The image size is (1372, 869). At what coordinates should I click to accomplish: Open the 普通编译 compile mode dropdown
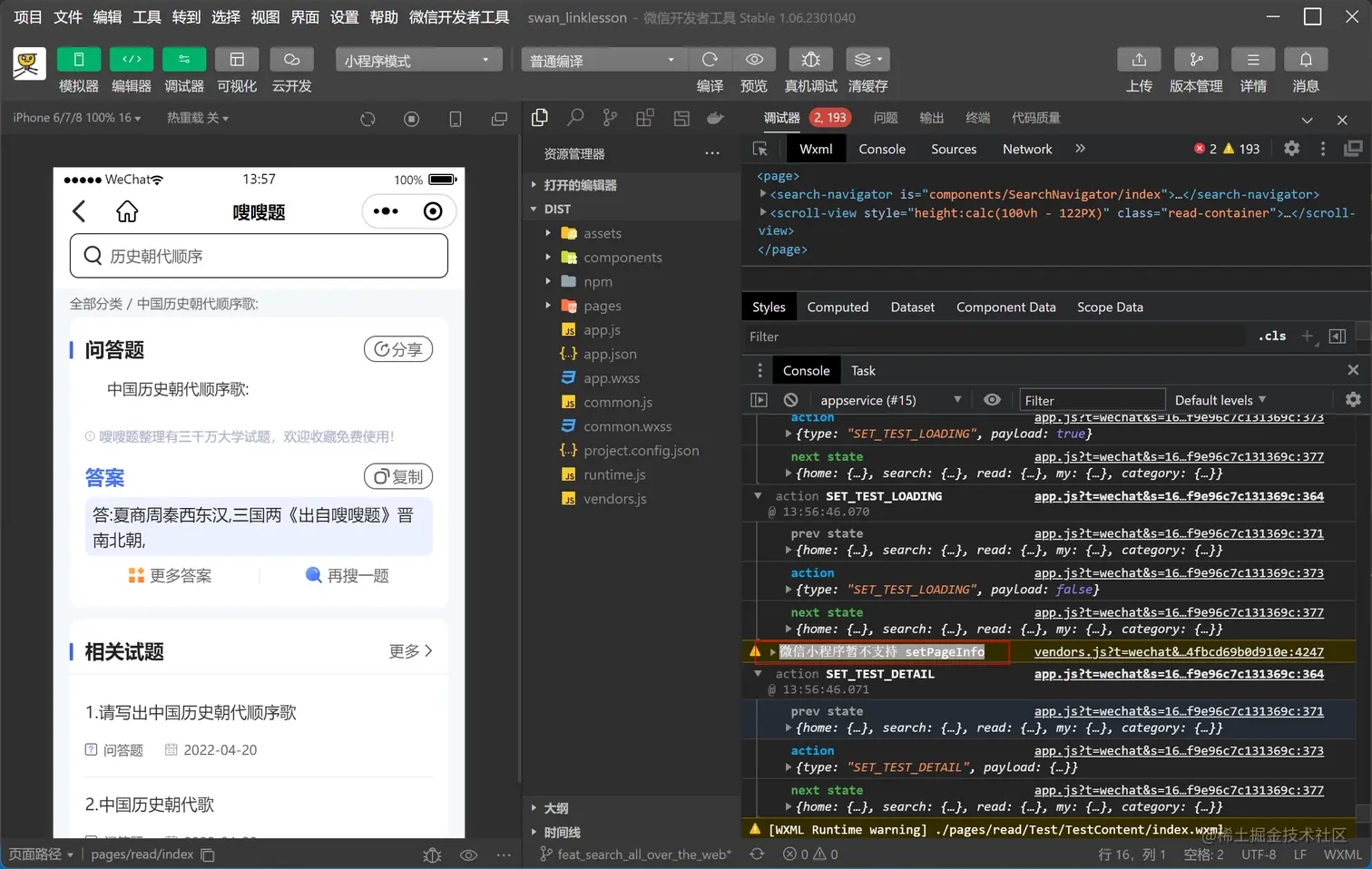pyautogui.click(x=604, y=60)
